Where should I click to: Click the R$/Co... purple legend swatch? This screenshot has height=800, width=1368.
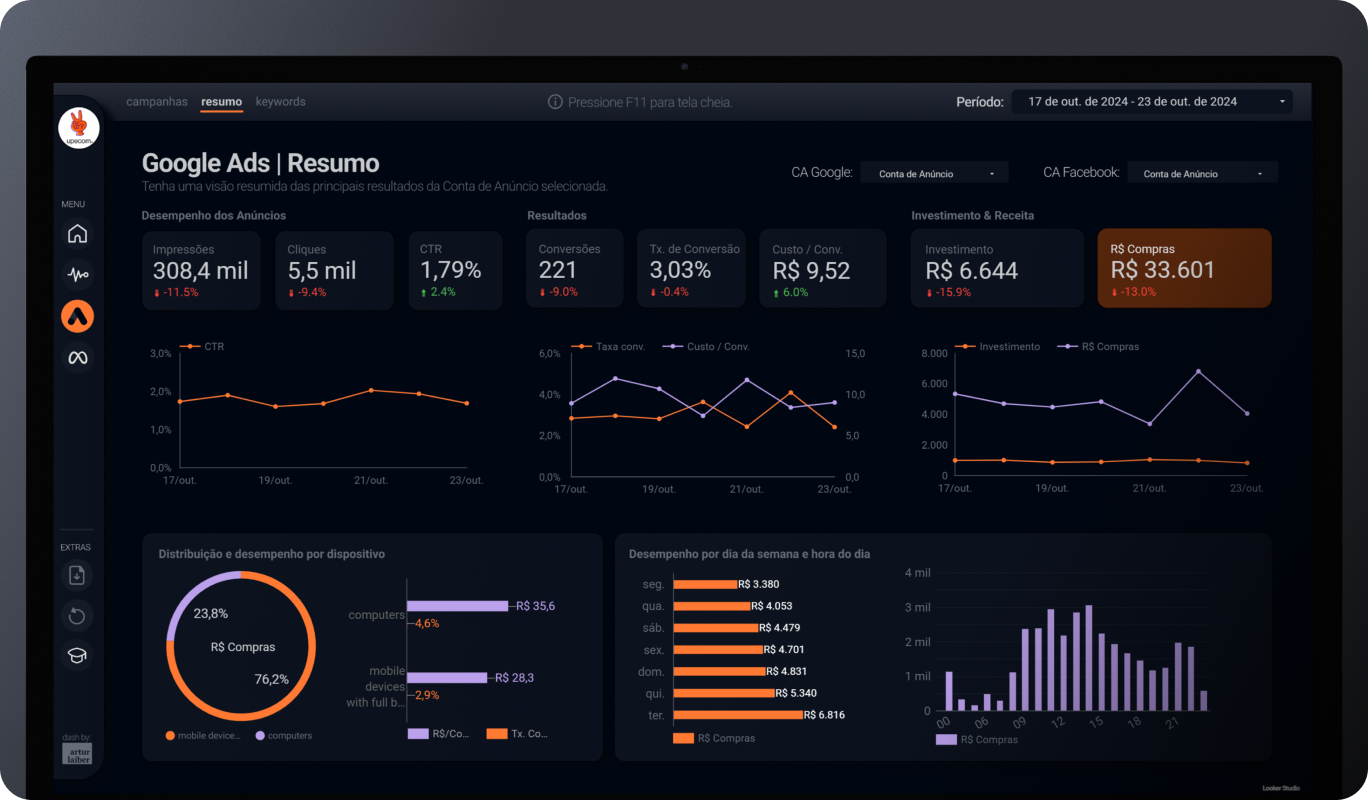[x=418, y=733]
